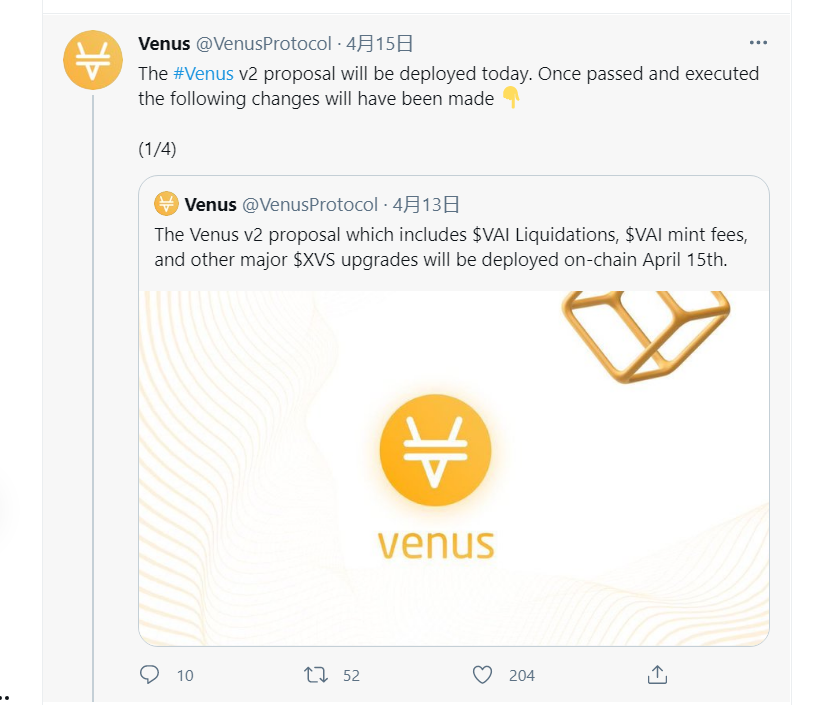
Task: Click the retweet arrows icon
Action: point(316,675)
